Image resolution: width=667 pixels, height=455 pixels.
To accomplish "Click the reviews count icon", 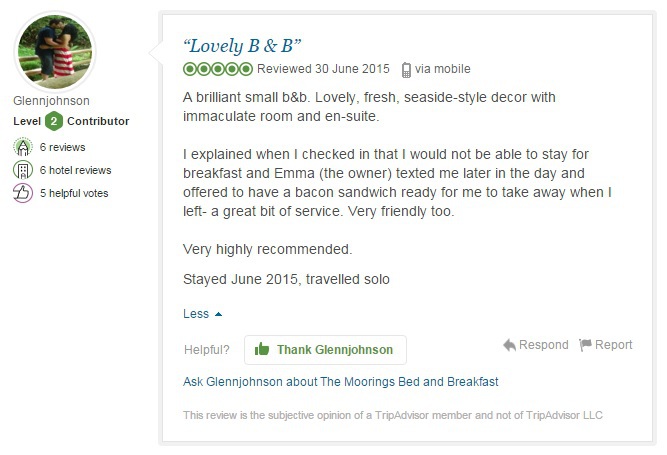I will (23, 147).
